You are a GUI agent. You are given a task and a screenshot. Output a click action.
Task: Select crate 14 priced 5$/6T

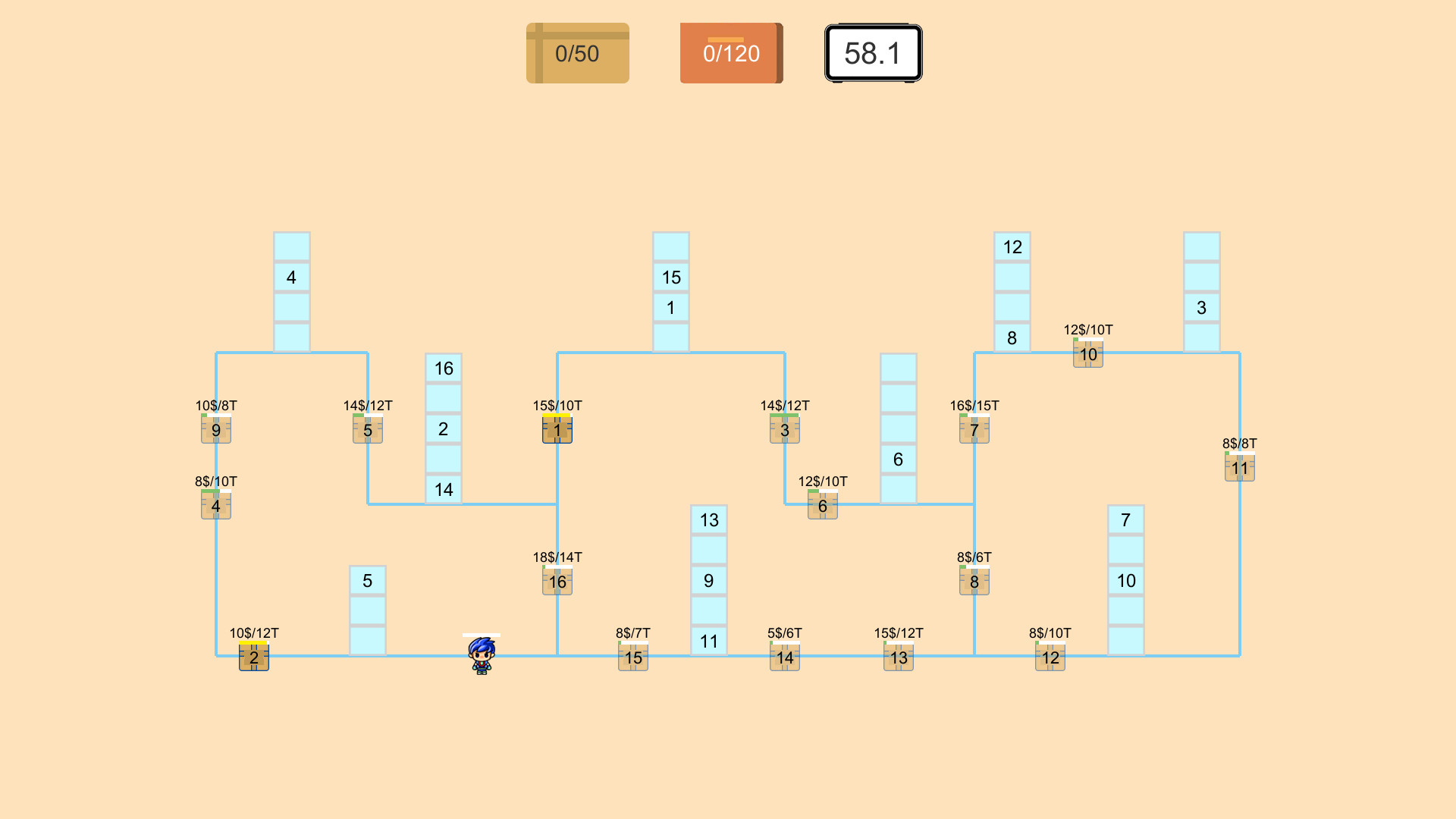coord(785,657)
